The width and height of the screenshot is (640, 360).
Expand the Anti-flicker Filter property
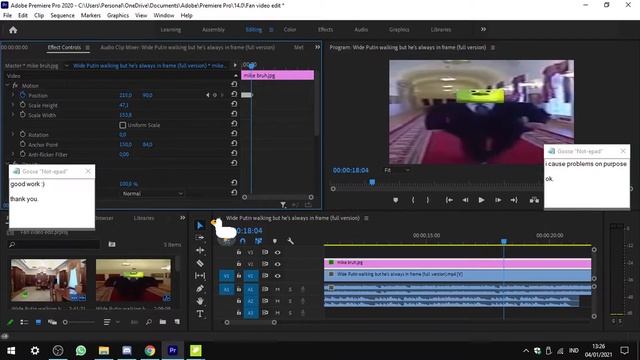point(13,154)
